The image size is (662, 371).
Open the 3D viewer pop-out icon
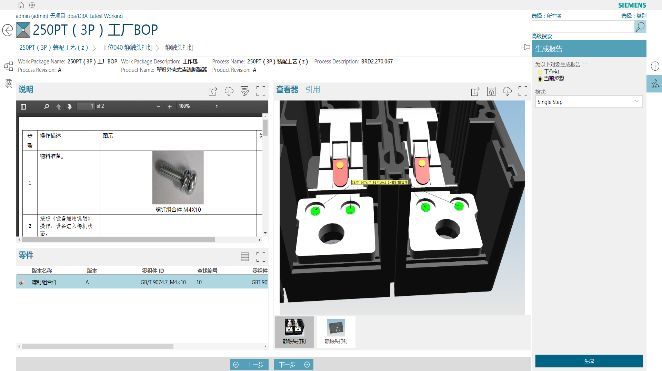[x=475, y=91]
